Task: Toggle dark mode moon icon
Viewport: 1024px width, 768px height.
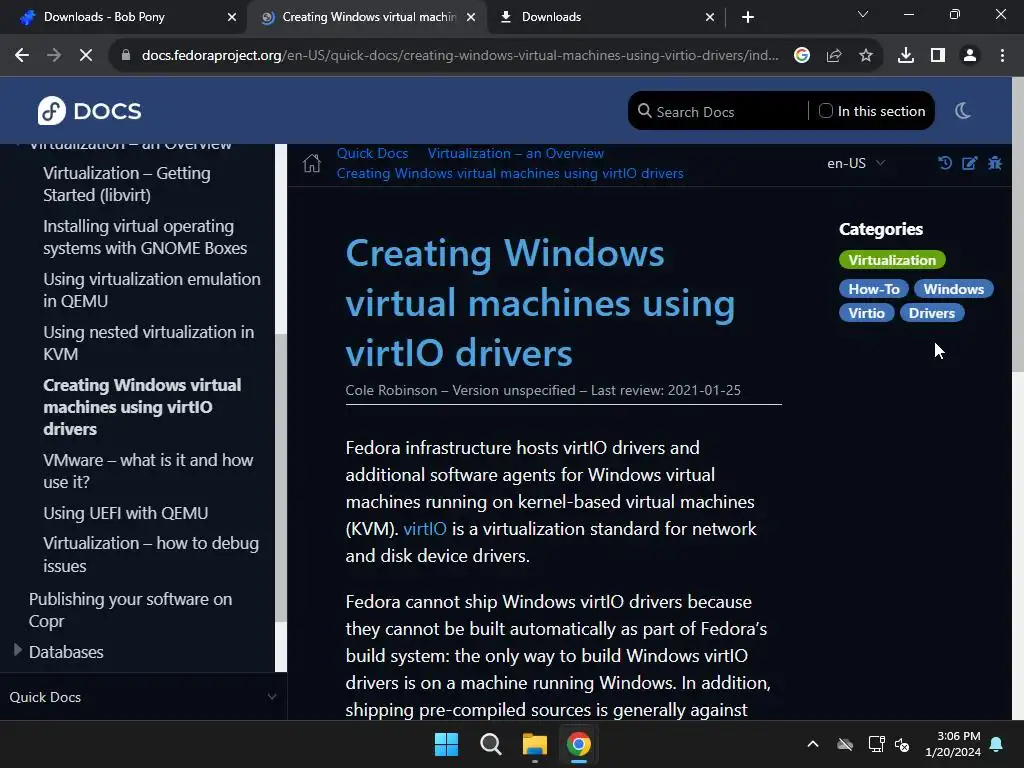Action: [963, 110]
